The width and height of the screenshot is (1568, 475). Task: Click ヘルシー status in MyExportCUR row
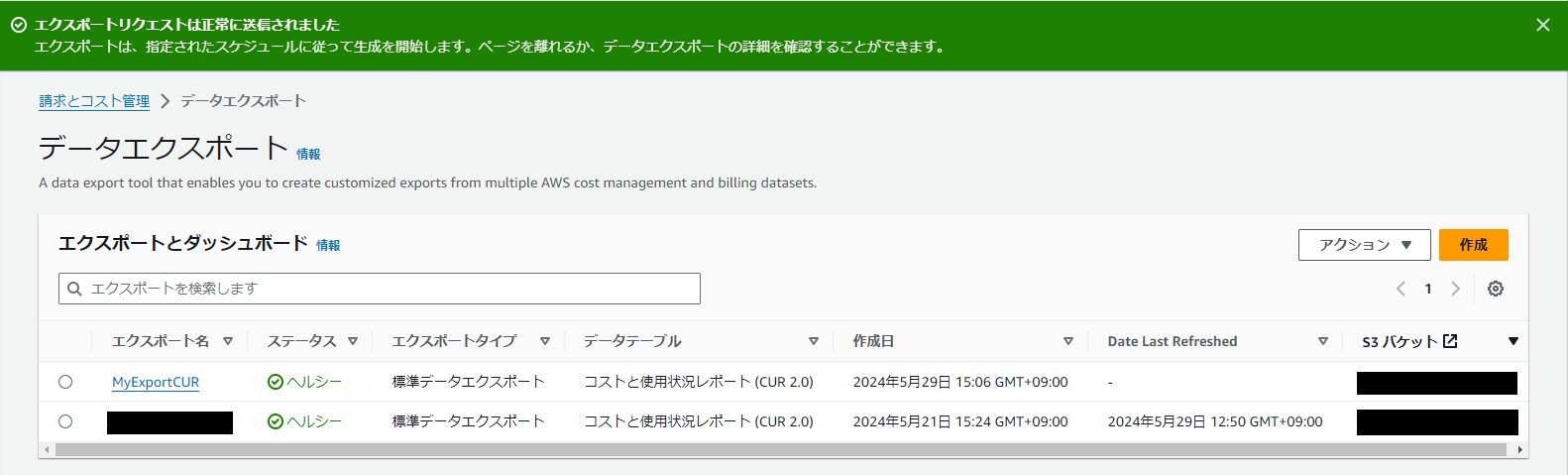[x=314, y=382]
